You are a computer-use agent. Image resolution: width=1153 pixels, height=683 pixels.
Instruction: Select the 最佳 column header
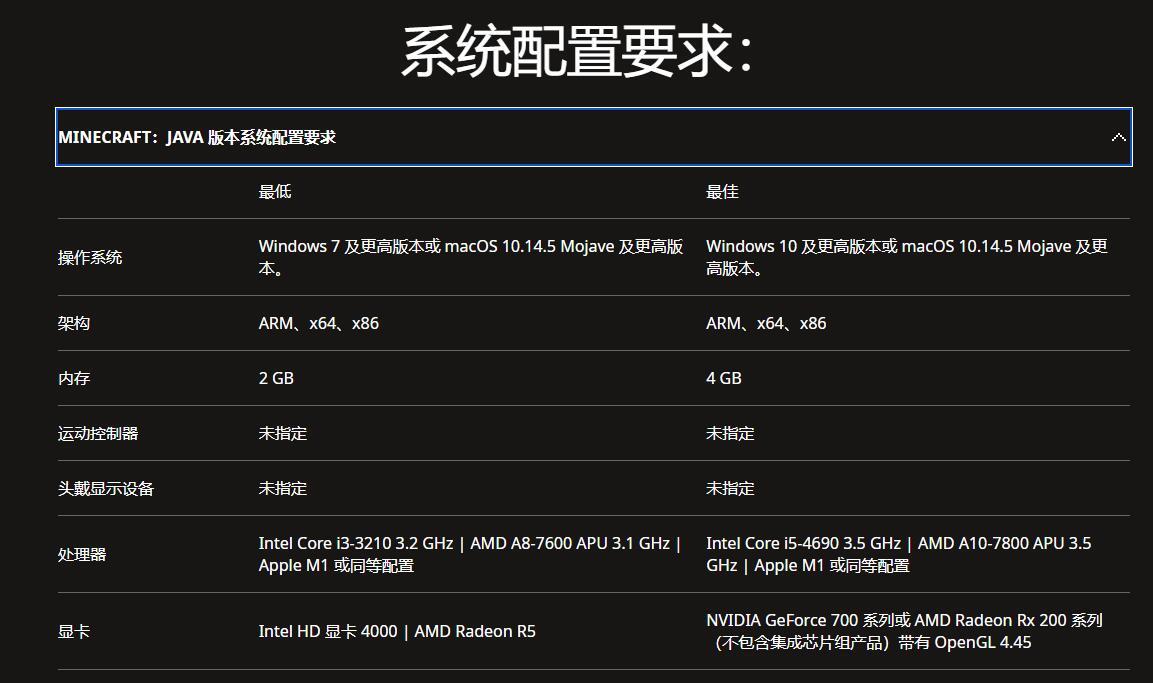click(721, 191)
